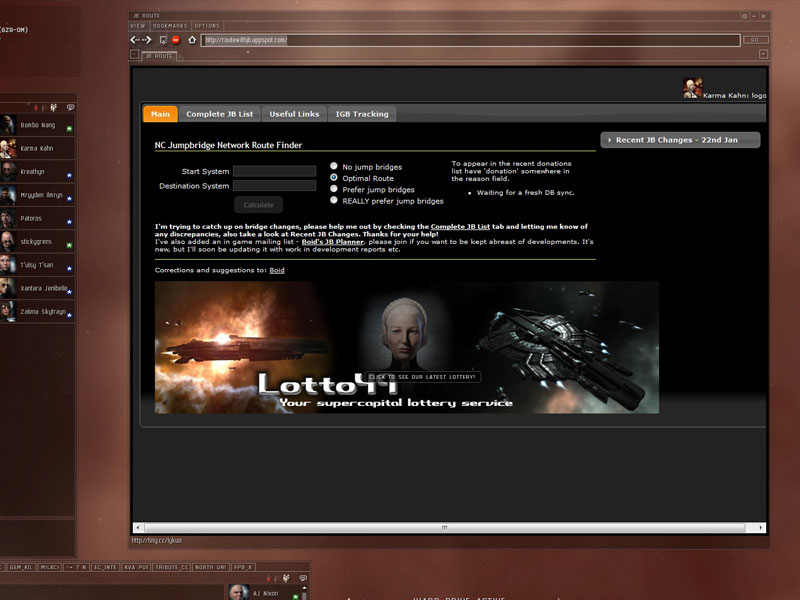This screenshot has width=800, height=600.
Task: Click the horizontal scrollbar left arrow
Action: 138,527
